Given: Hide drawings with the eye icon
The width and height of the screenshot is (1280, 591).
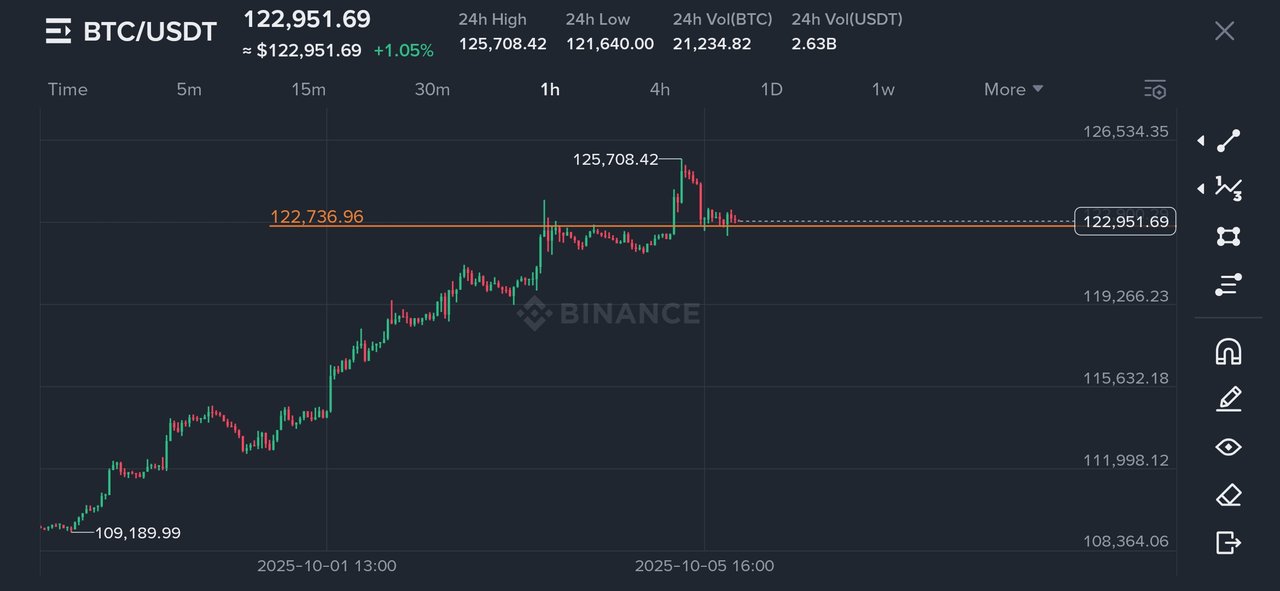Looking at the screenshot, I should 1229,447.
